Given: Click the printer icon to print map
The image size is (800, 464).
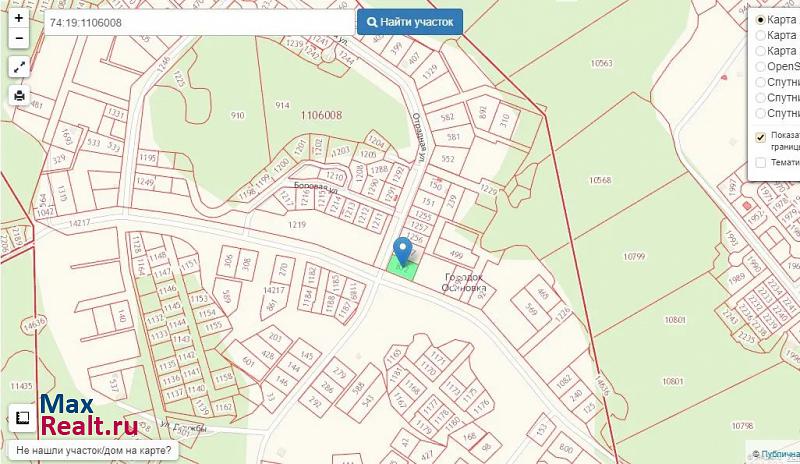Looking at the screenshot, I should (19, 95).
